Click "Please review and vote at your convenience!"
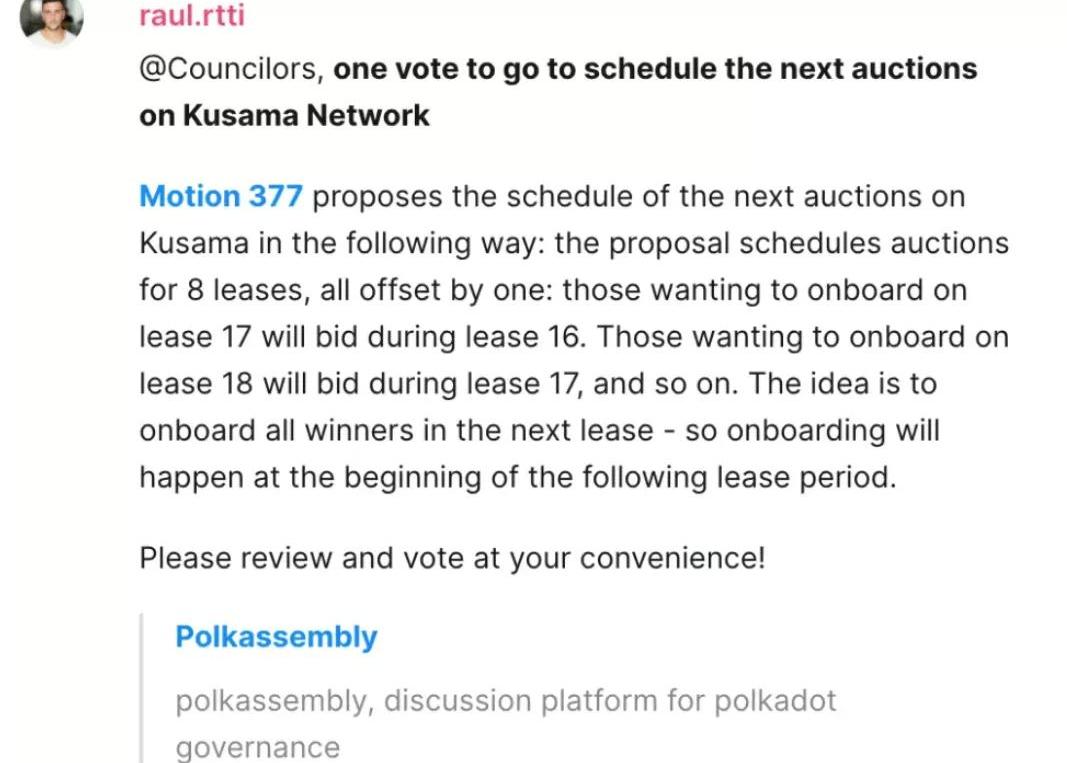 (x=452, y=557)
